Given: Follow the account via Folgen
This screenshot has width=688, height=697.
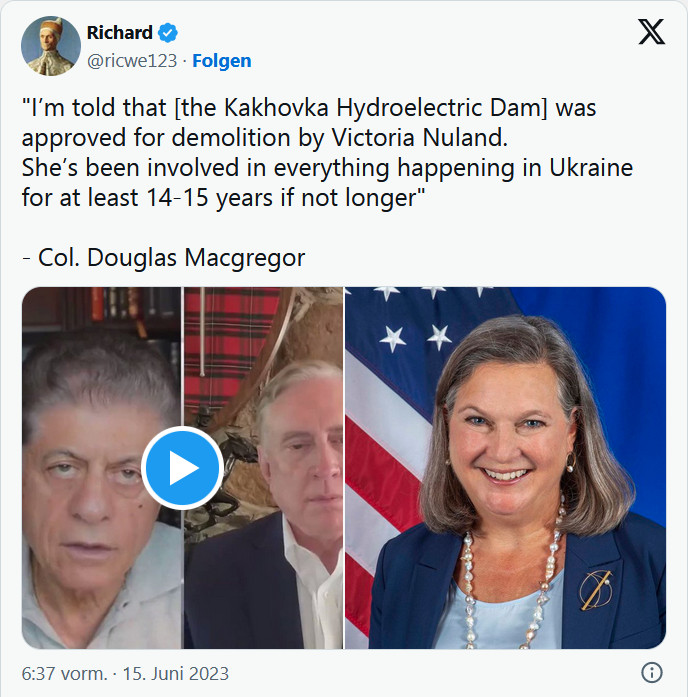Looking at the screenshot, I should tap(222, 61).
